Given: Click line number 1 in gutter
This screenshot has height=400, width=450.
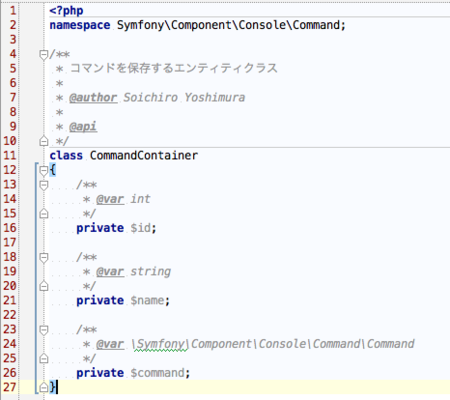Looking at the screenshot, I should coord(13,11).
